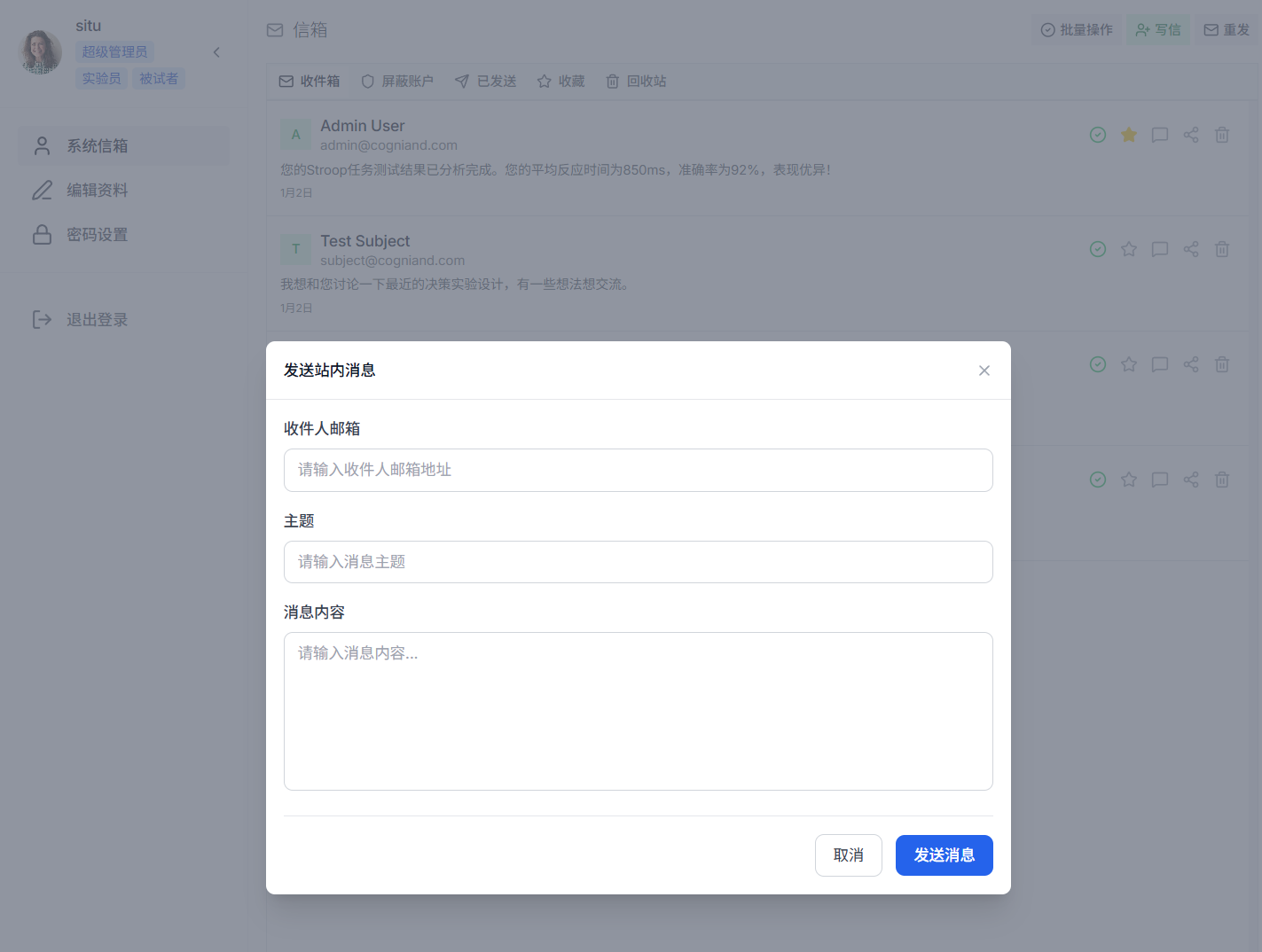Share the Admin User message
This screenshot has width=1262, height=952.
(x=1191, y=135)
